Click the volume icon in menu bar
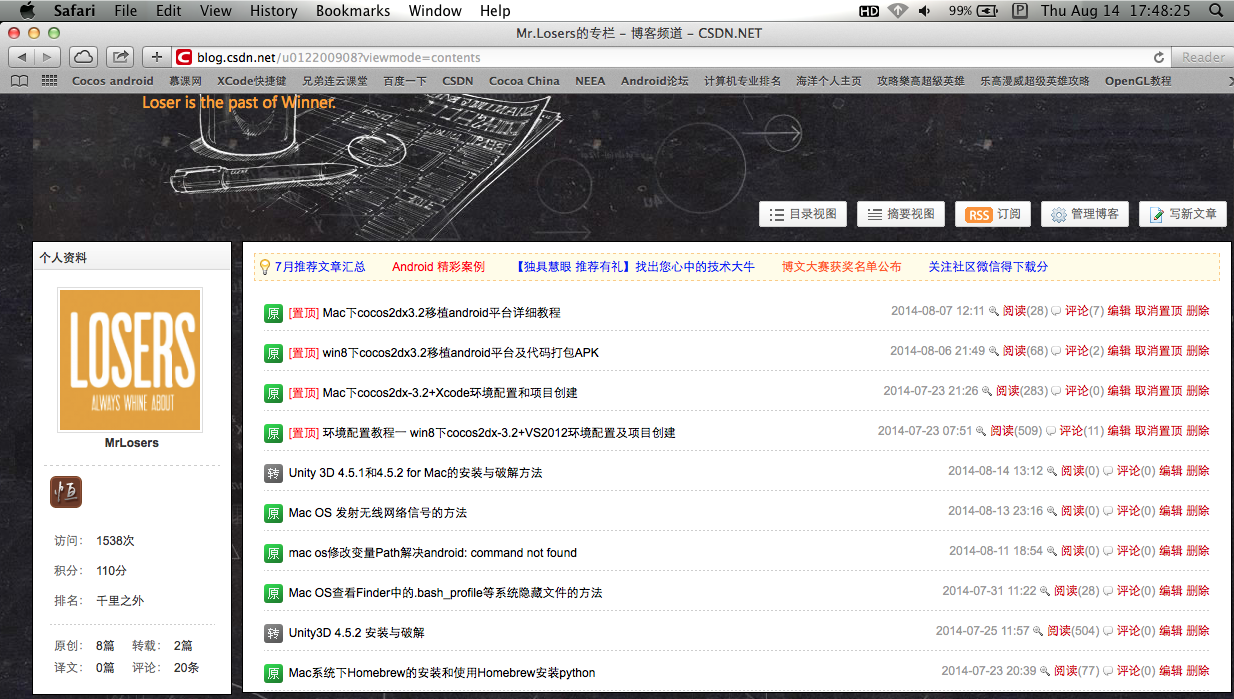The height and width of the screenshot is (699, 1234). tap(924, 11)
